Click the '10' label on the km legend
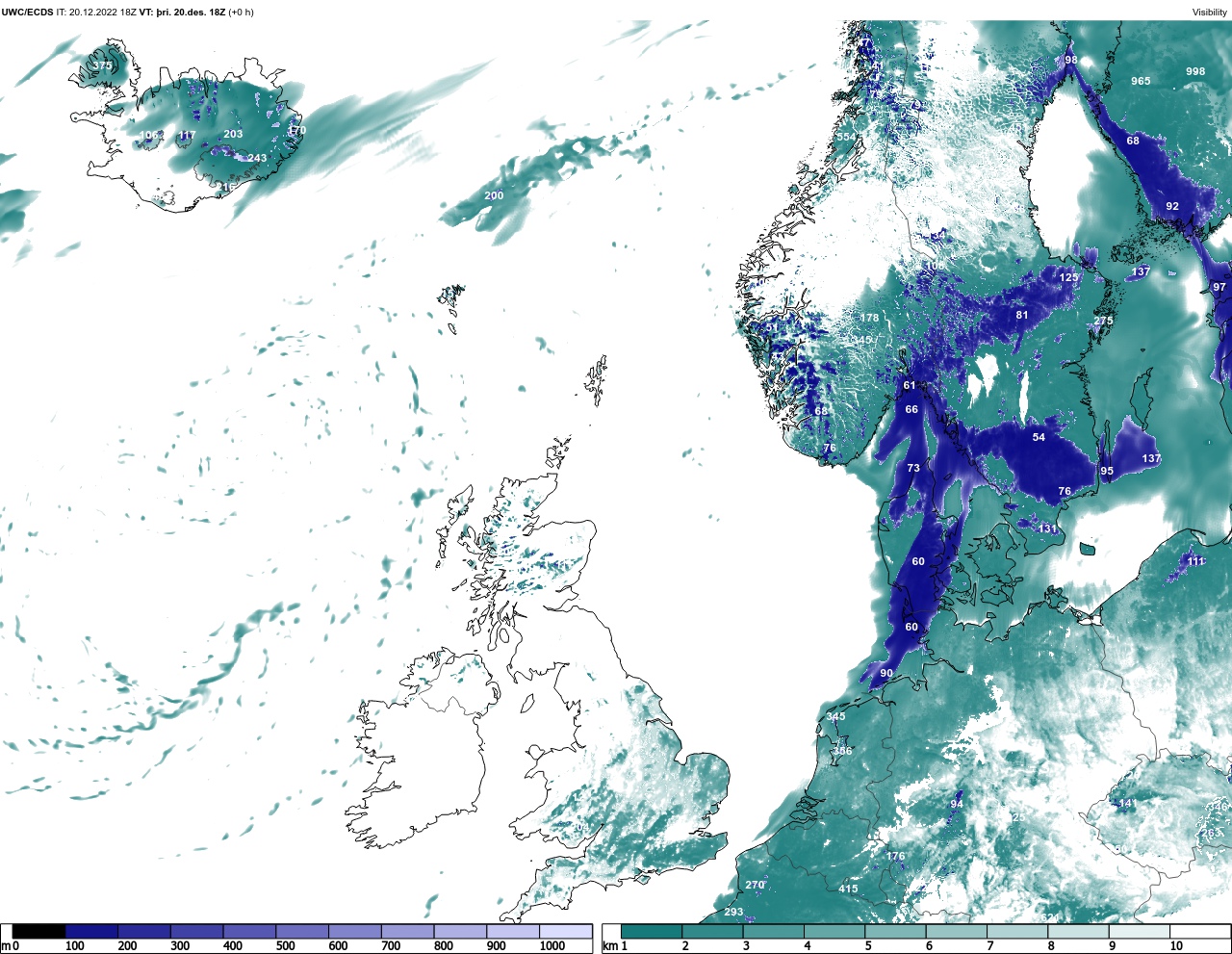The image size is (1232, 954). click(x=1176, y=946)
